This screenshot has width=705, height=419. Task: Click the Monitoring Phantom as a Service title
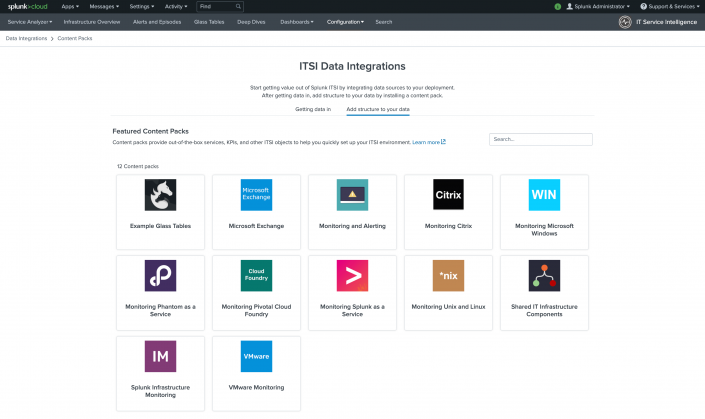click(x=160, y=310)
